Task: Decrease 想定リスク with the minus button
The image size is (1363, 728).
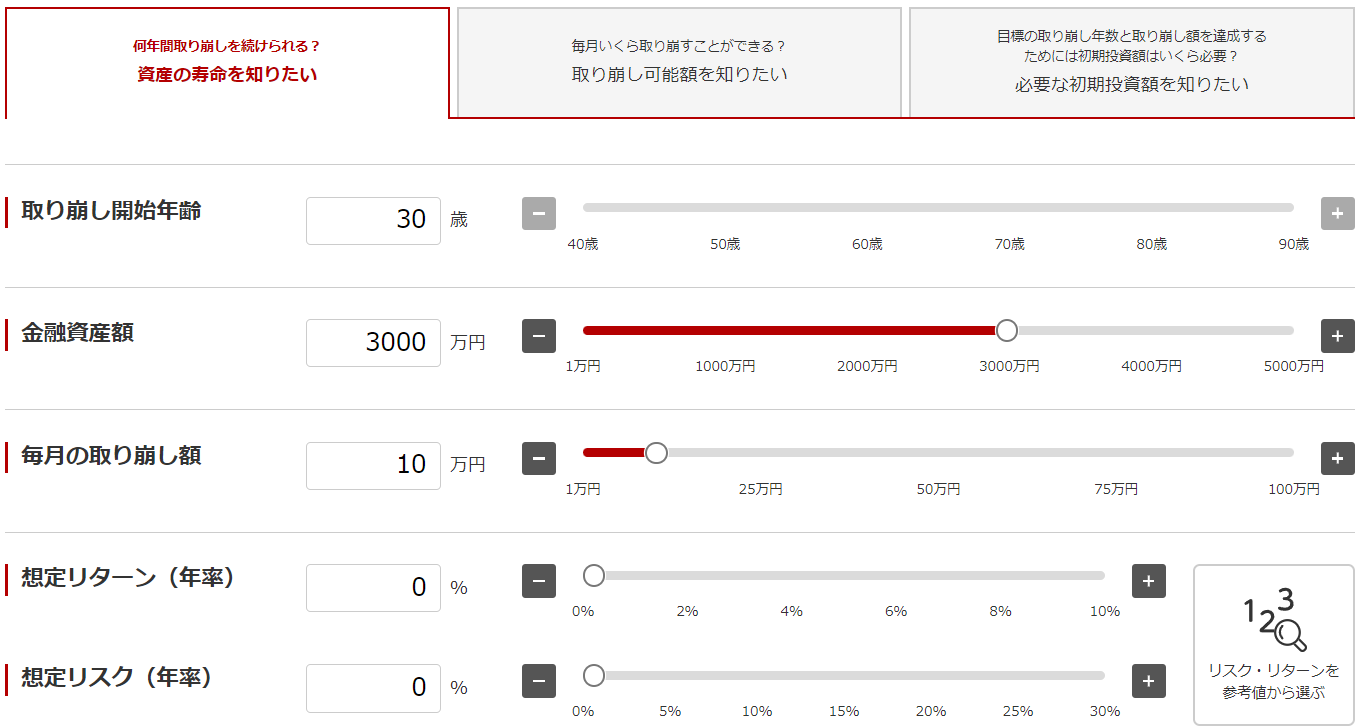Action: click(538, 681)
